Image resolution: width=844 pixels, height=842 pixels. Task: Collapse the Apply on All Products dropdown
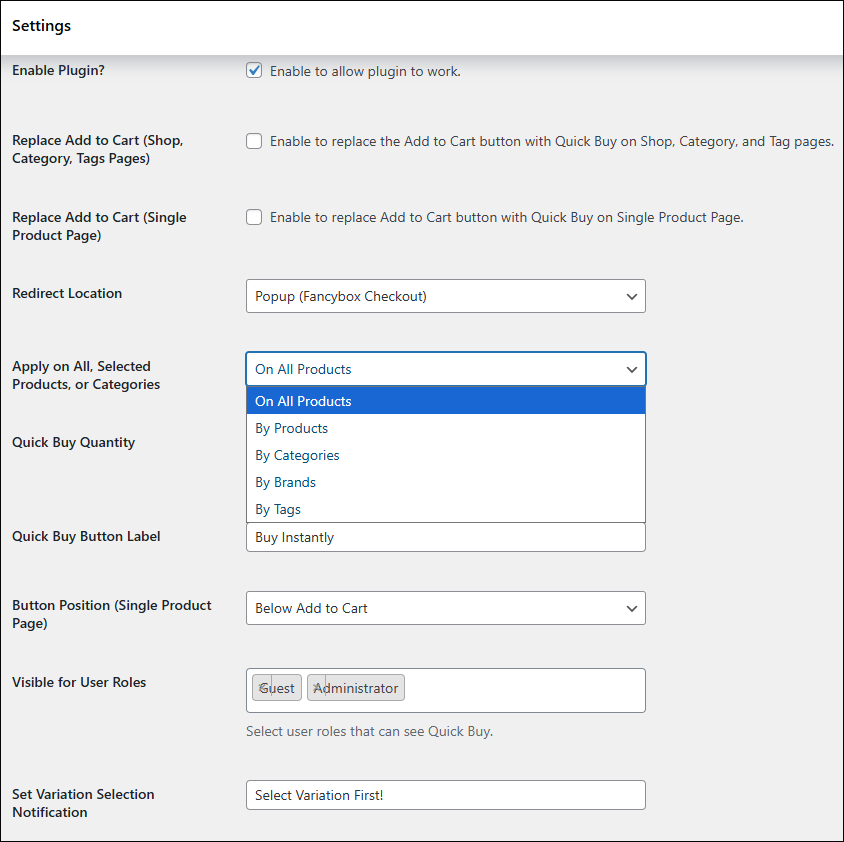(445, 369)
